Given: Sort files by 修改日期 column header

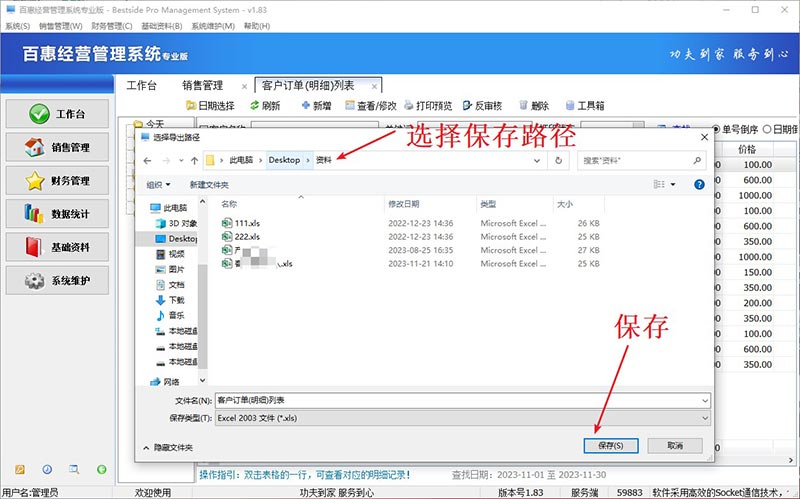Looking at the screenshot, I should [404, 204].
